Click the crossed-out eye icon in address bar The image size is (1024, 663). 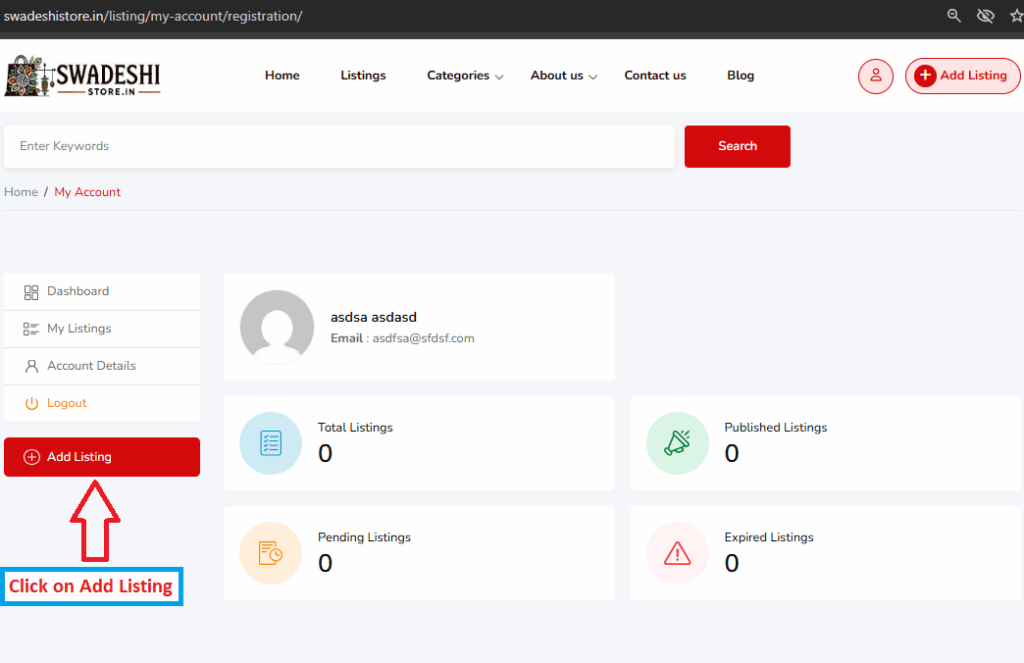(x=985, y=16)
